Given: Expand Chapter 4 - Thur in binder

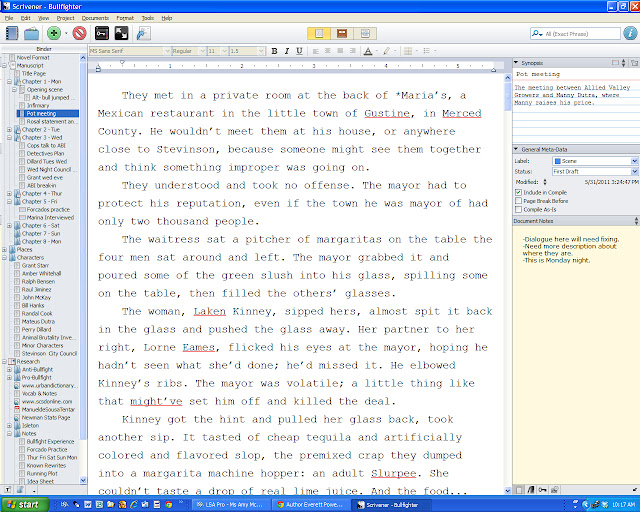Looking at the screenshot, I should click(9, 194).
